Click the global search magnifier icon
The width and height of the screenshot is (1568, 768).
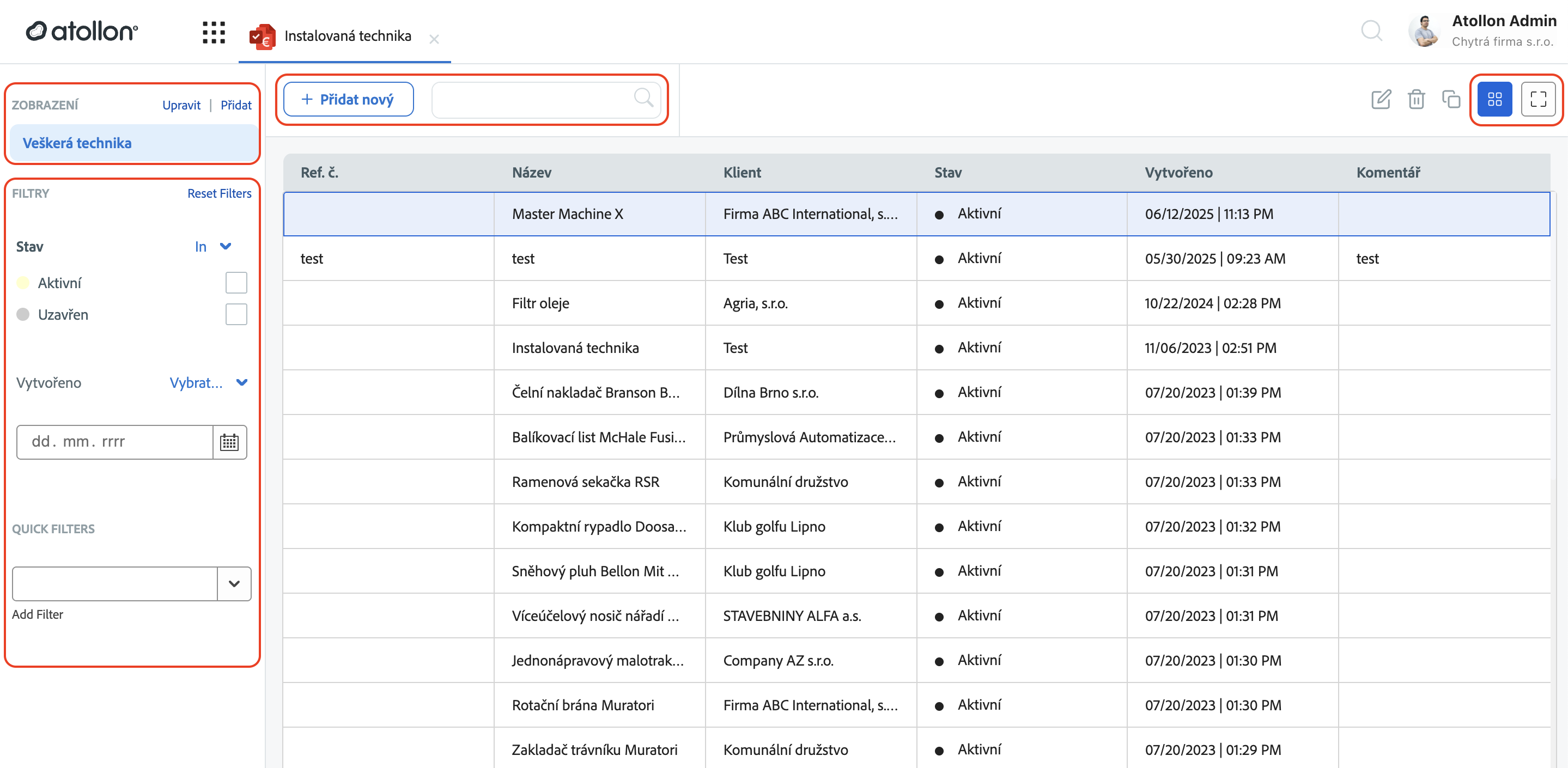[1371, 31]
